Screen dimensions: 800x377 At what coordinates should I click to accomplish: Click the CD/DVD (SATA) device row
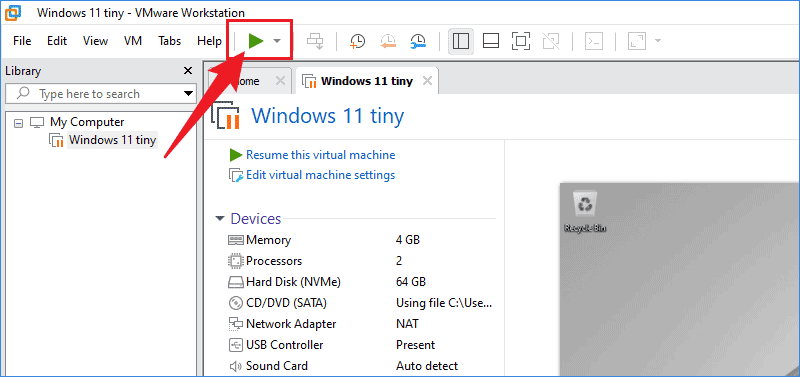coord(361,303)
